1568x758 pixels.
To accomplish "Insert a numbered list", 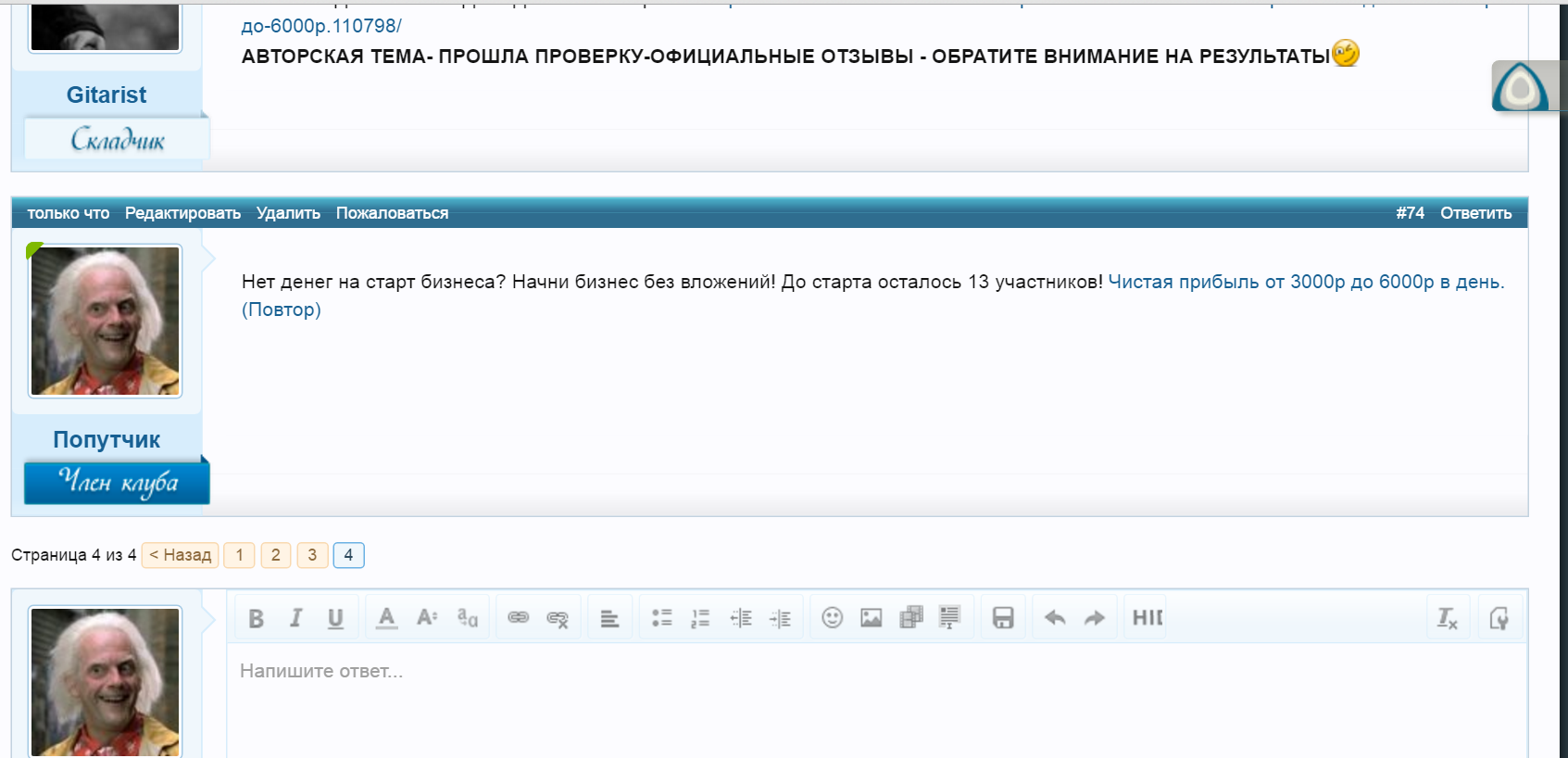I will 700,618.
